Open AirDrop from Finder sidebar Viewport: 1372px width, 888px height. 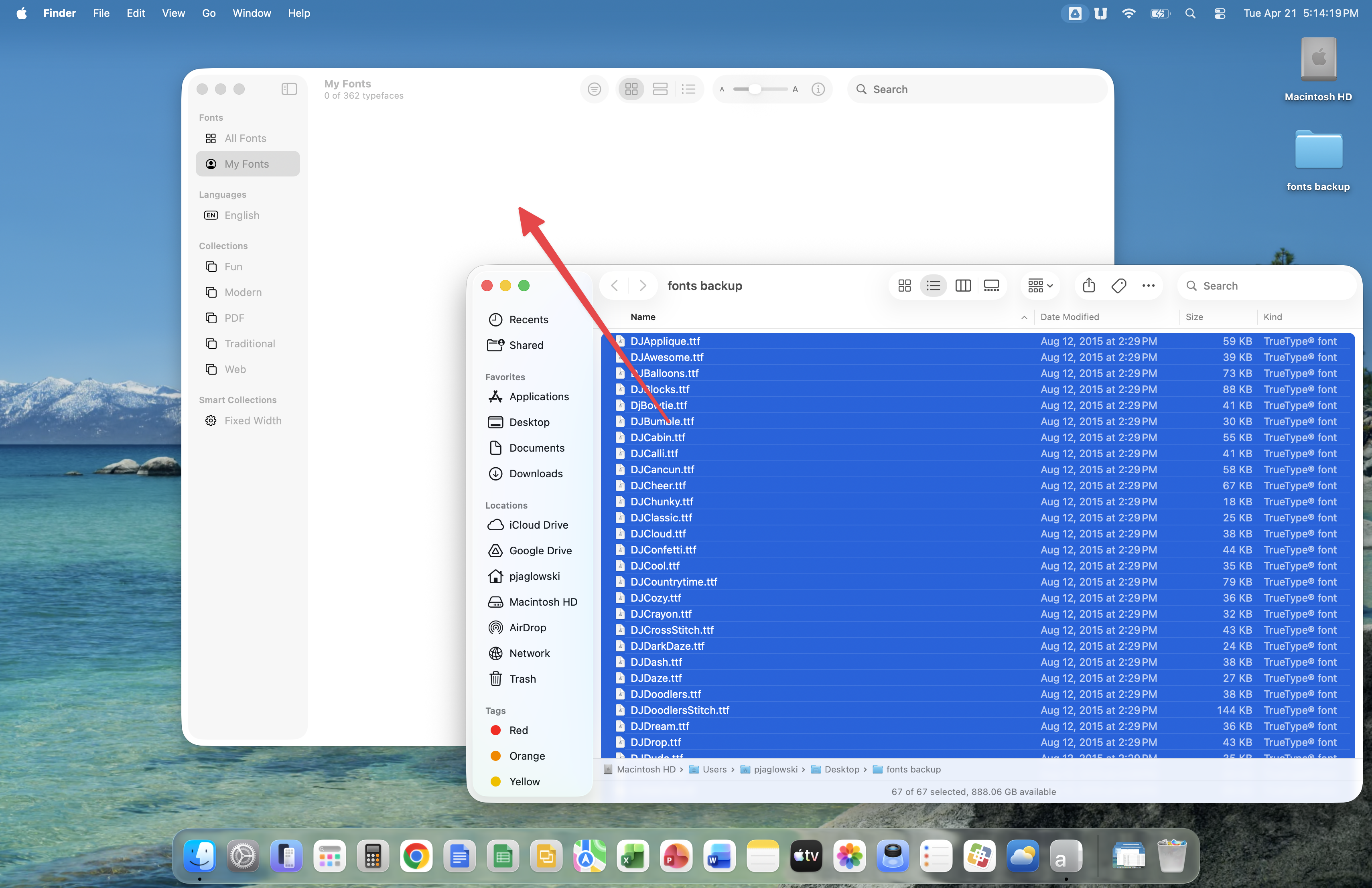coord(527,628)
